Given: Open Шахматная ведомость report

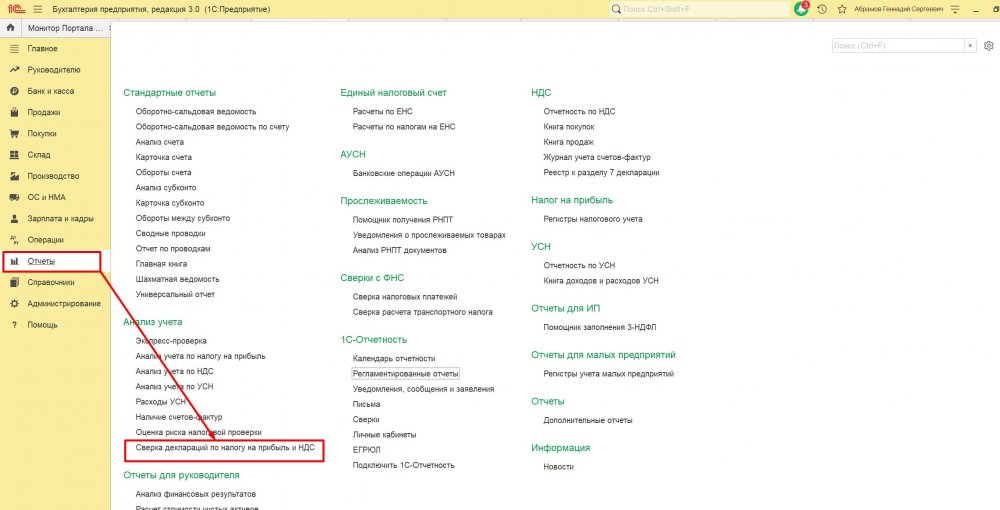Looking at the screenshot, I should point(177,279).
